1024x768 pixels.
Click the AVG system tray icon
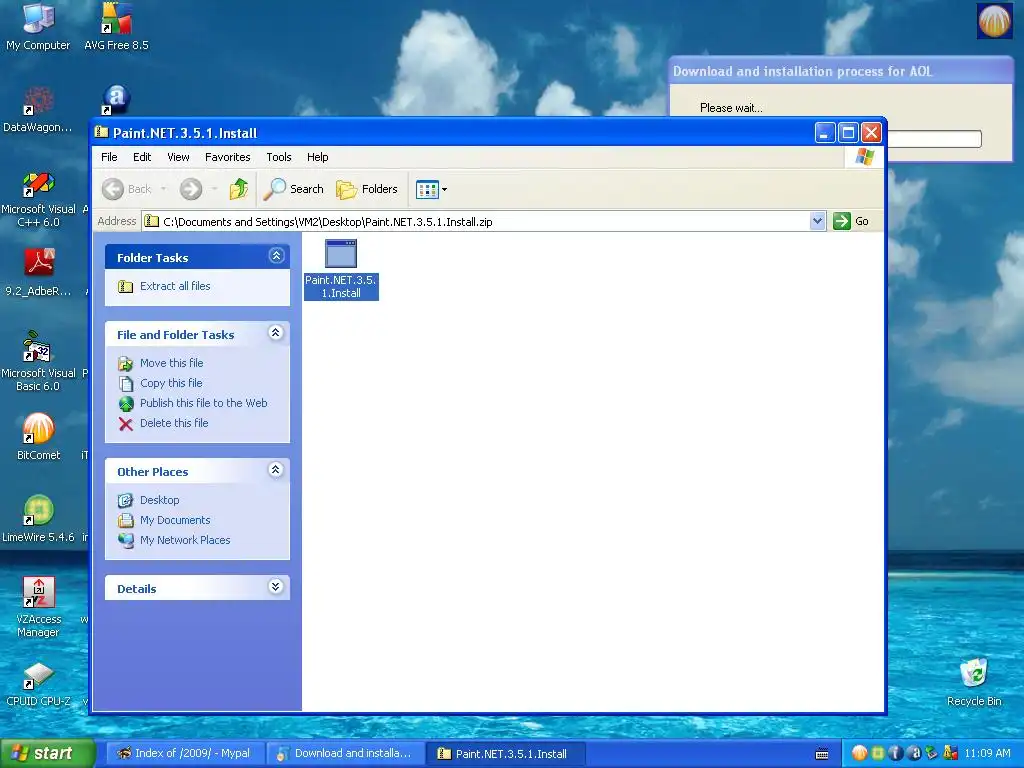tap(950, 754)
